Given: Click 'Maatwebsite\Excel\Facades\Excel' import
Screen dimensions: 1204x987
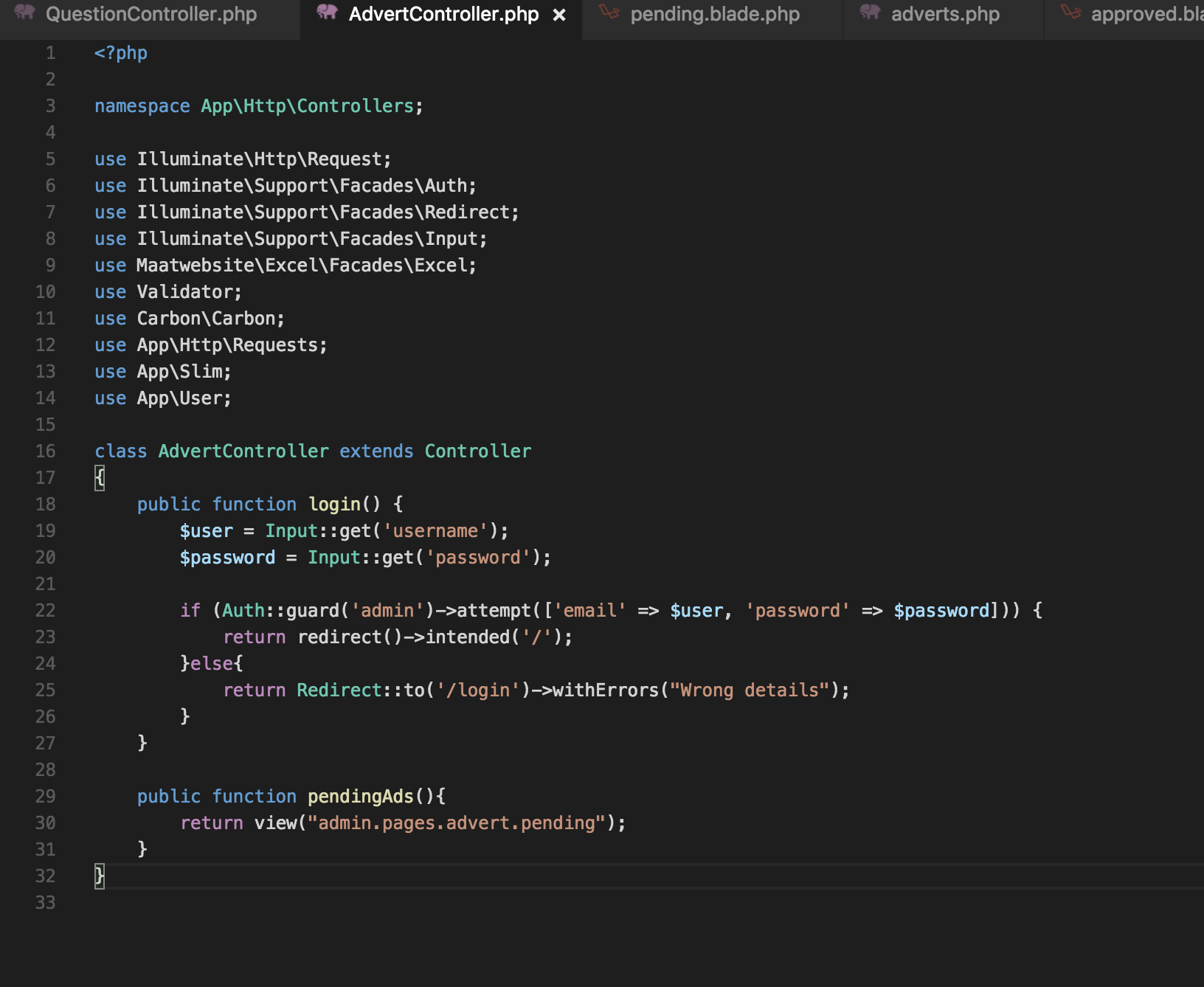Looking at the screenshot, I should pyautogui.click(x=302, y=266).
